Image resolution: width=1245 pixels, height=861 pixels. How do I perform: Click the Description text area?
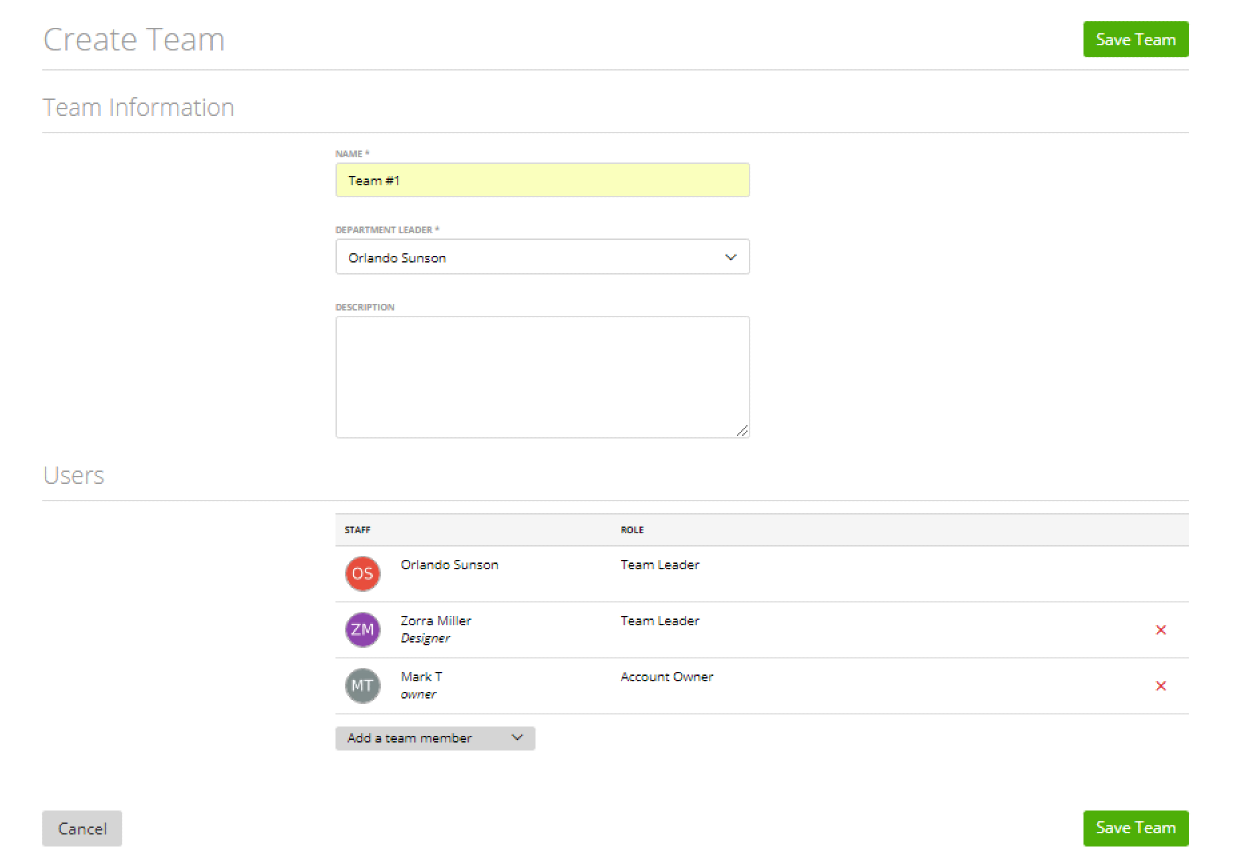pos(543,376)
